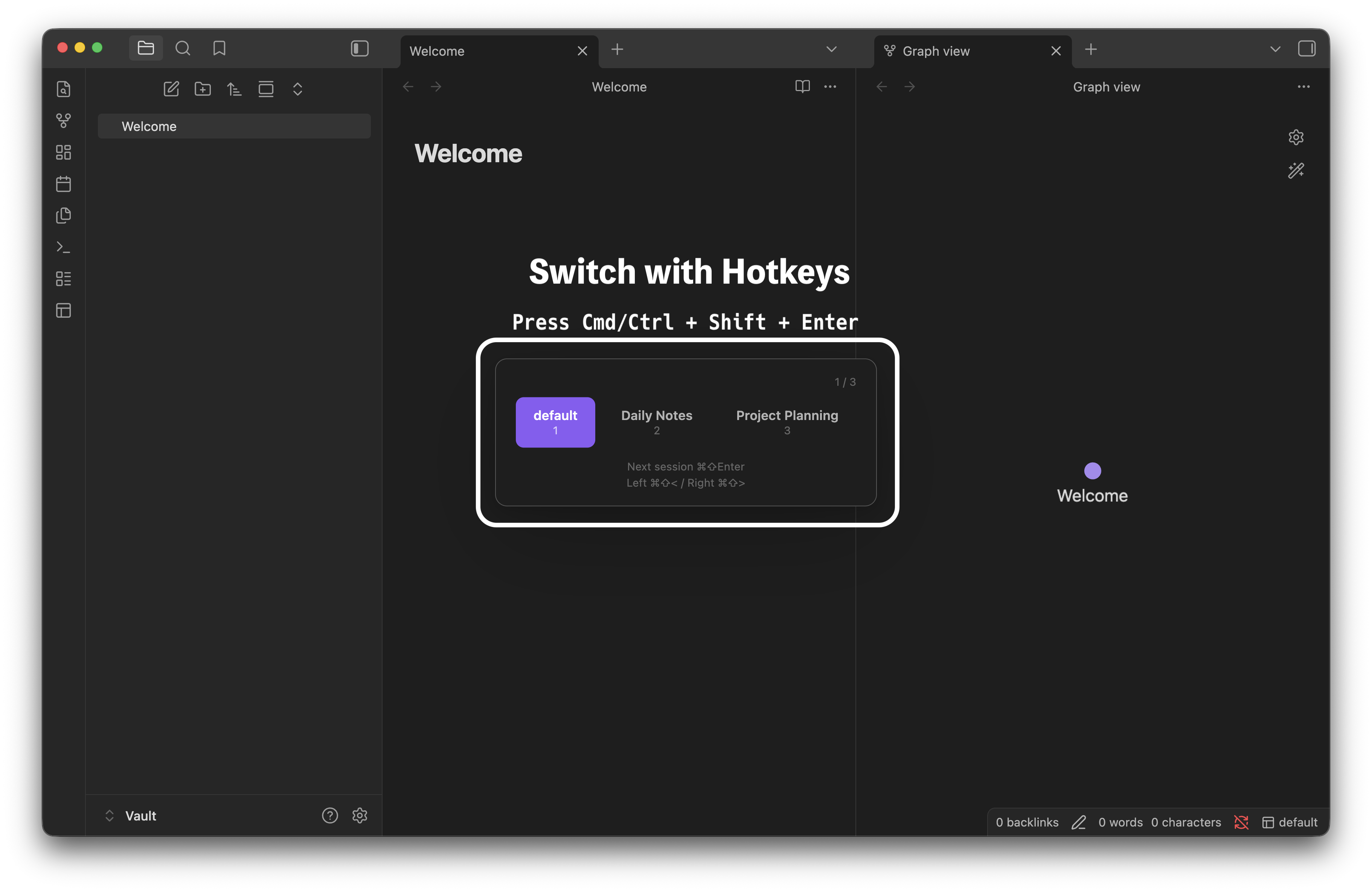Image resolution: width=1372 pixels, height=892 pixels.
Task: Open settings gear in sidebar footer
Action: tap(360, 816)
